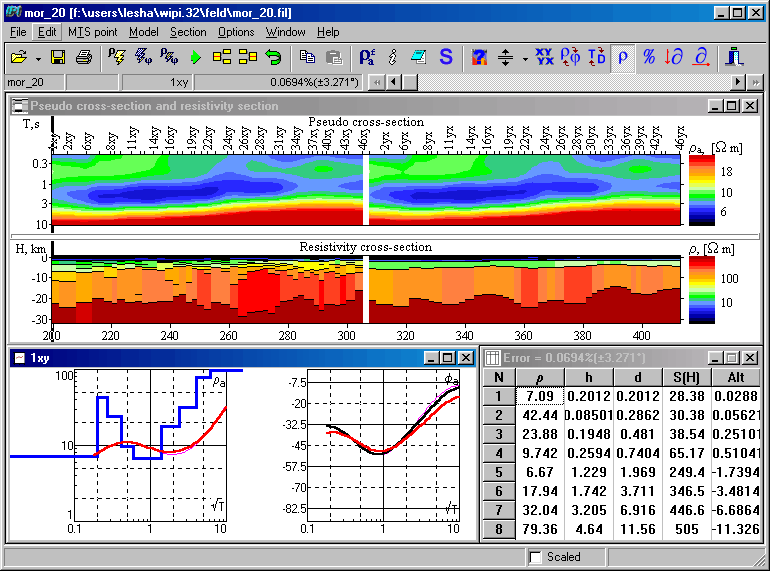
Task: Open the Section menu
Action: [x=188, y=32]
